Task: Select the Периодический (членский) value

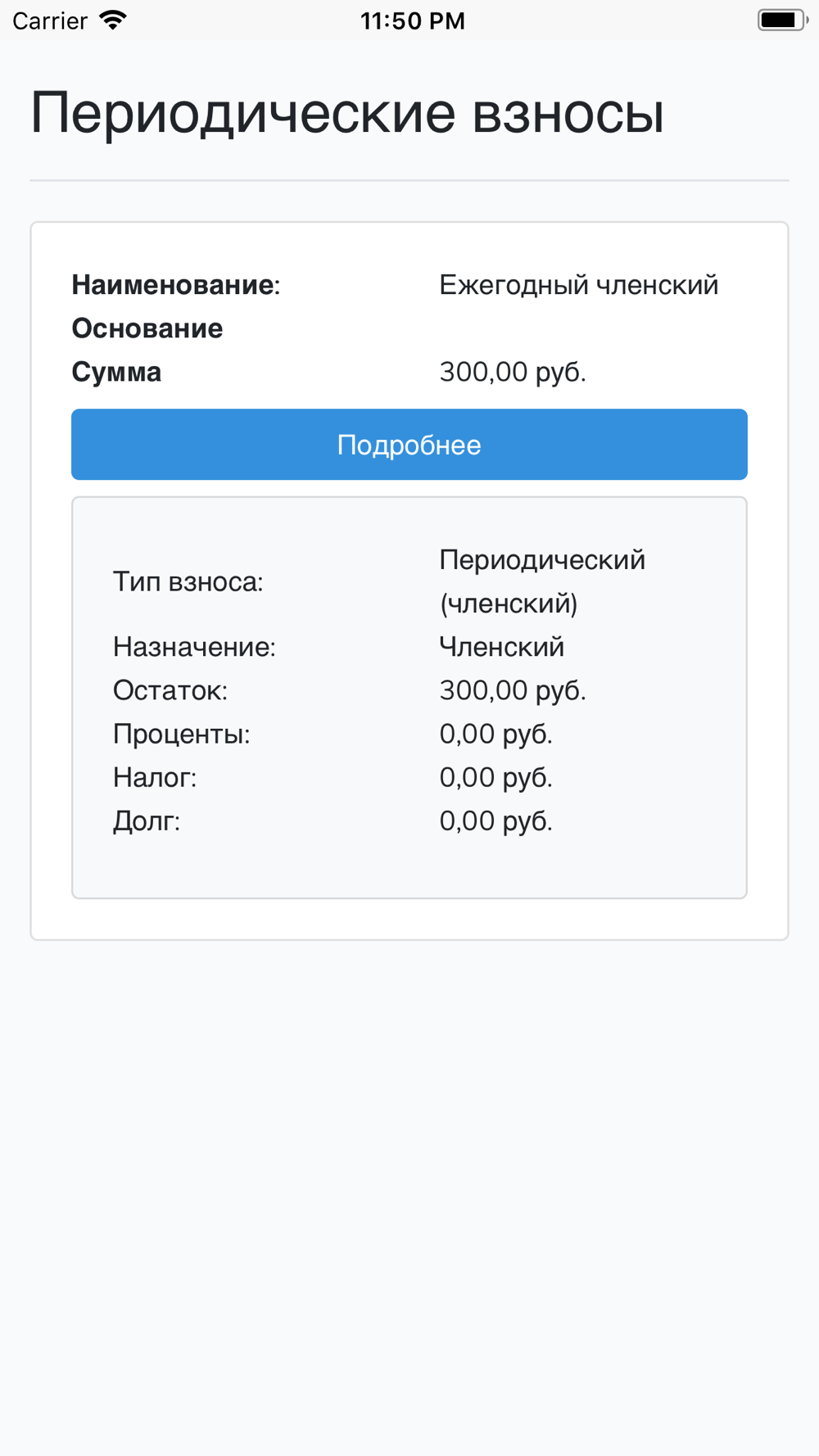Action: [542, 581]
